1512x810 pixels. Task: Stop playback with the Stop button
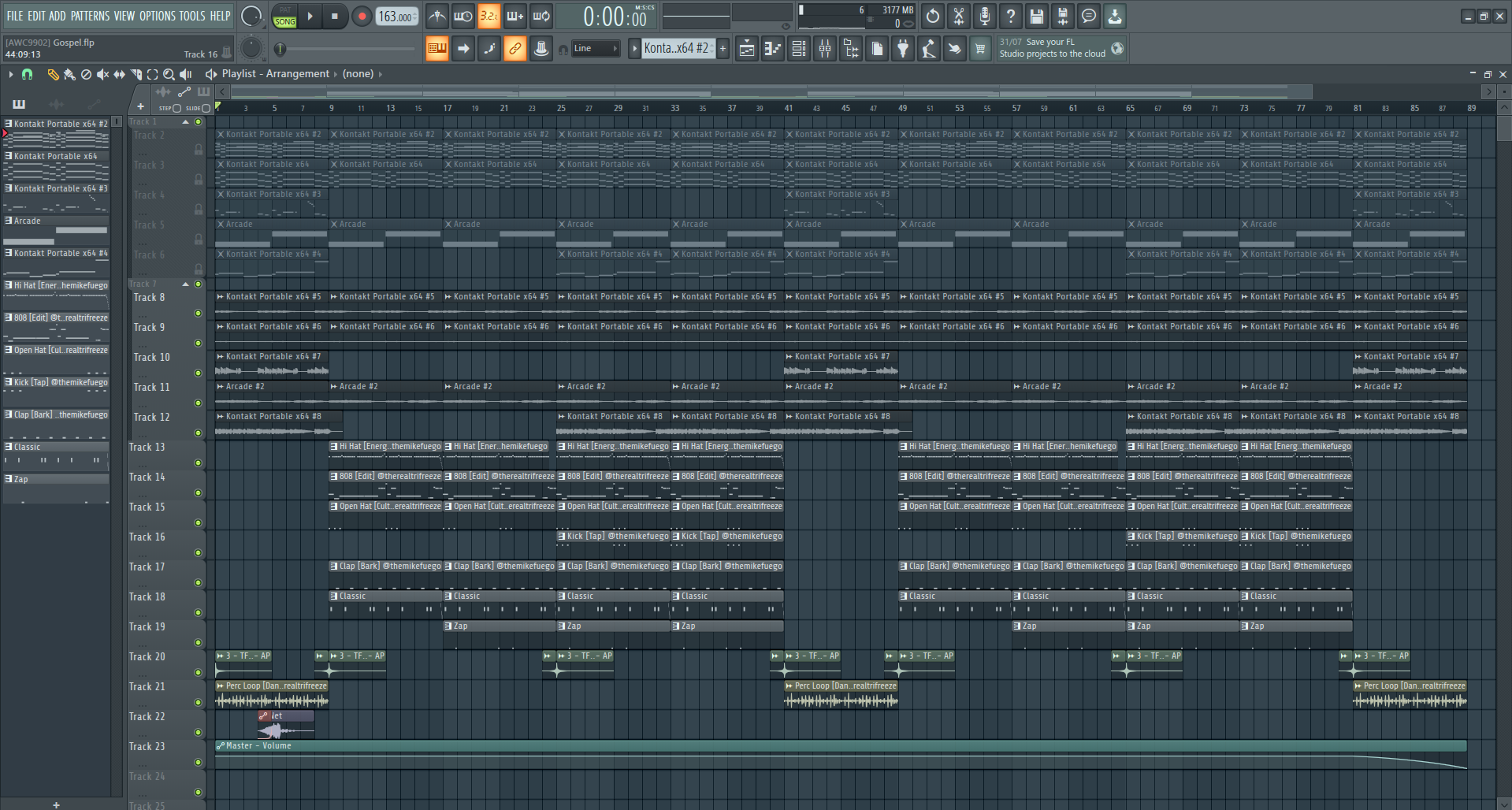(x=335, y=17)
